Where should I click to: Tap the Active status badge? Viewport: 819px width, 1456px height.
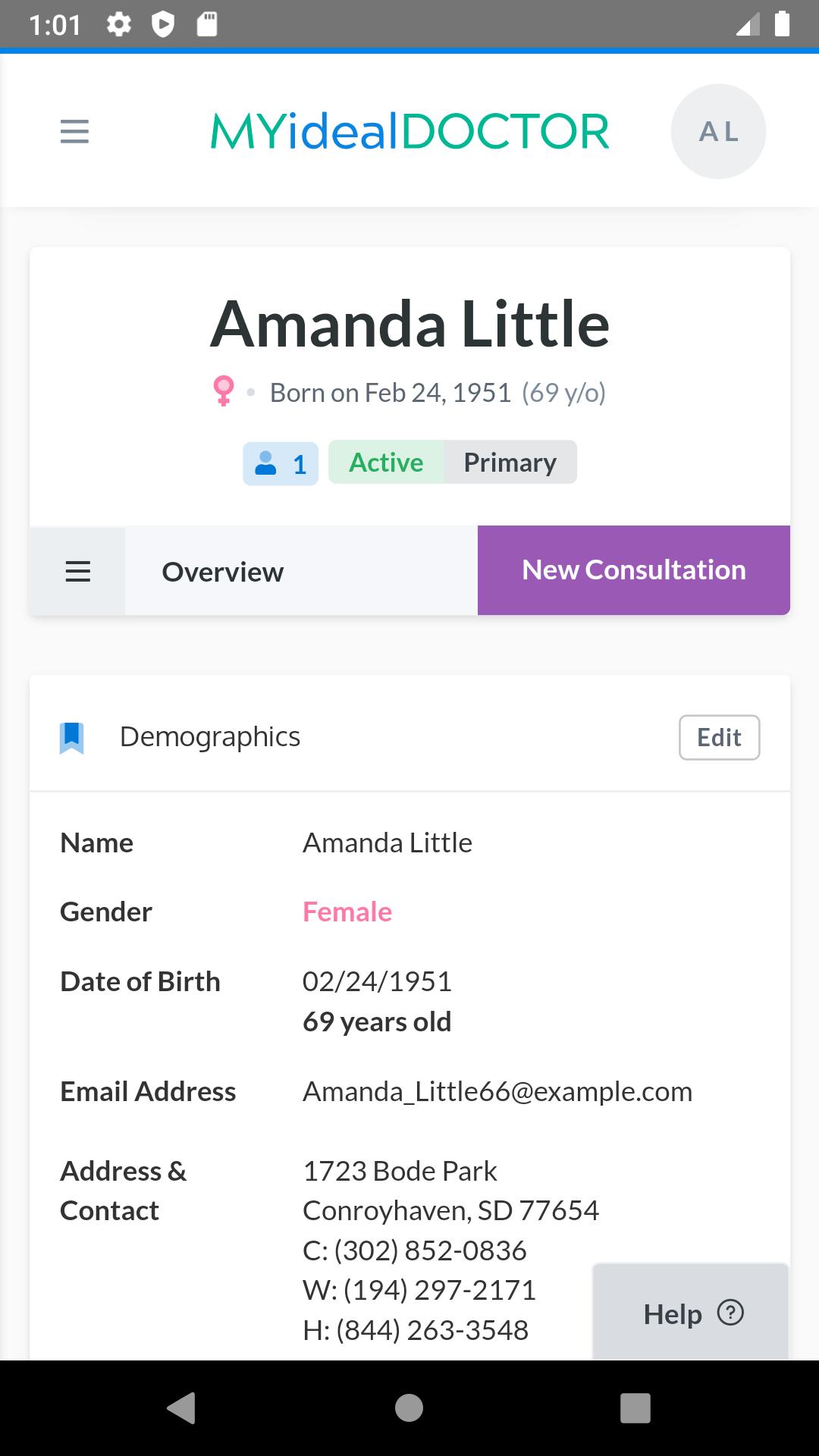tap(386, 463)
